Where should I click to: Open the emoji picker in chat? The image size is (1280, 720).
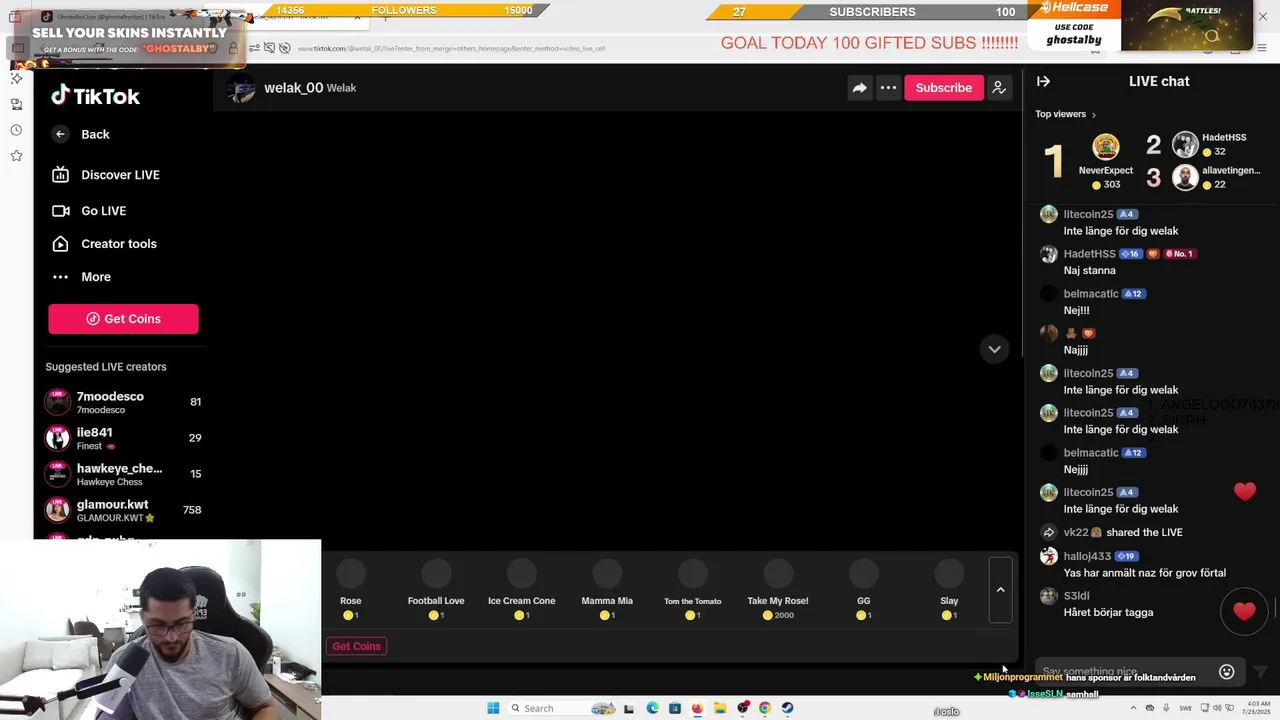(1227, 672)
